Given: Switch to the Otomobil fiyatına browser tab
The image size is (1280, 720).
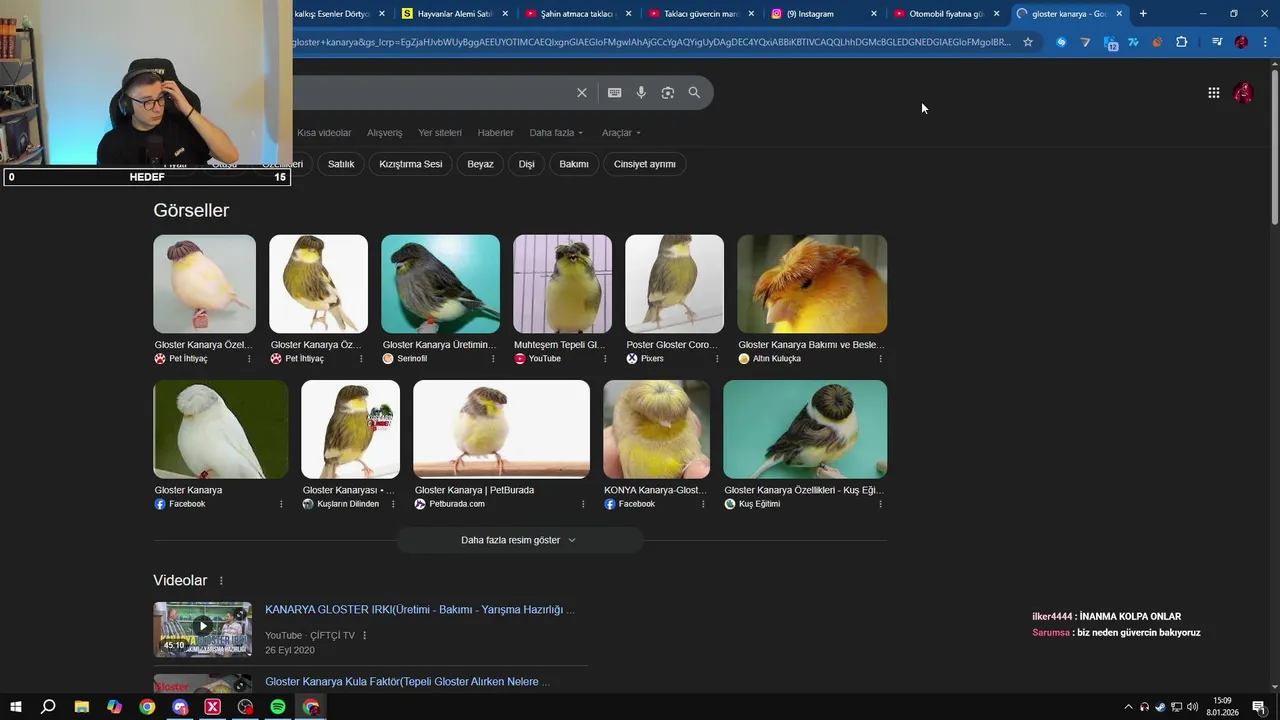Looking at the screenshot, I should click(x=945, y=14).
